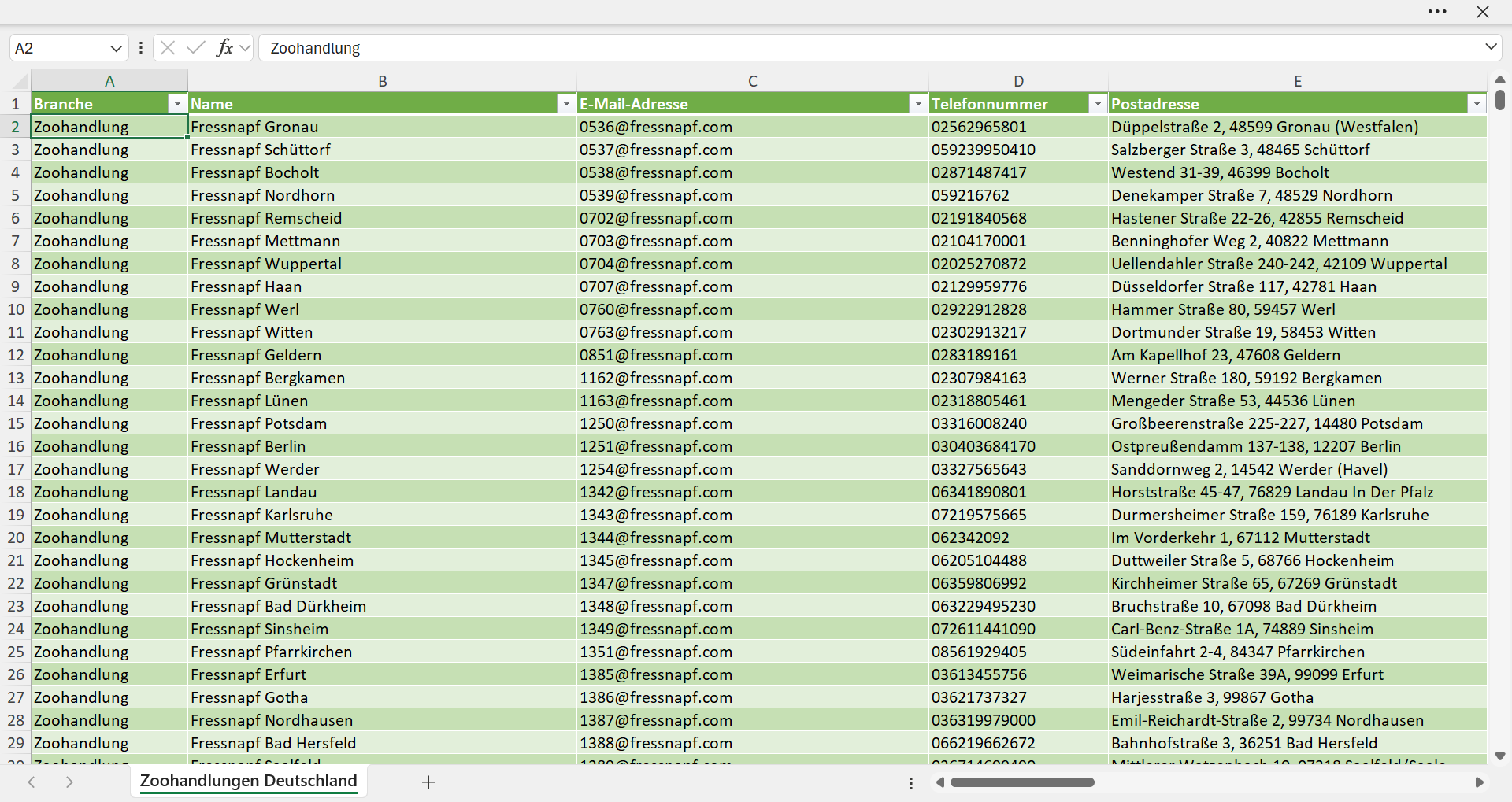Select cell Fressnapf Nordhausen
Viewport: 1512px width, 802px height.
coord(383,720)
